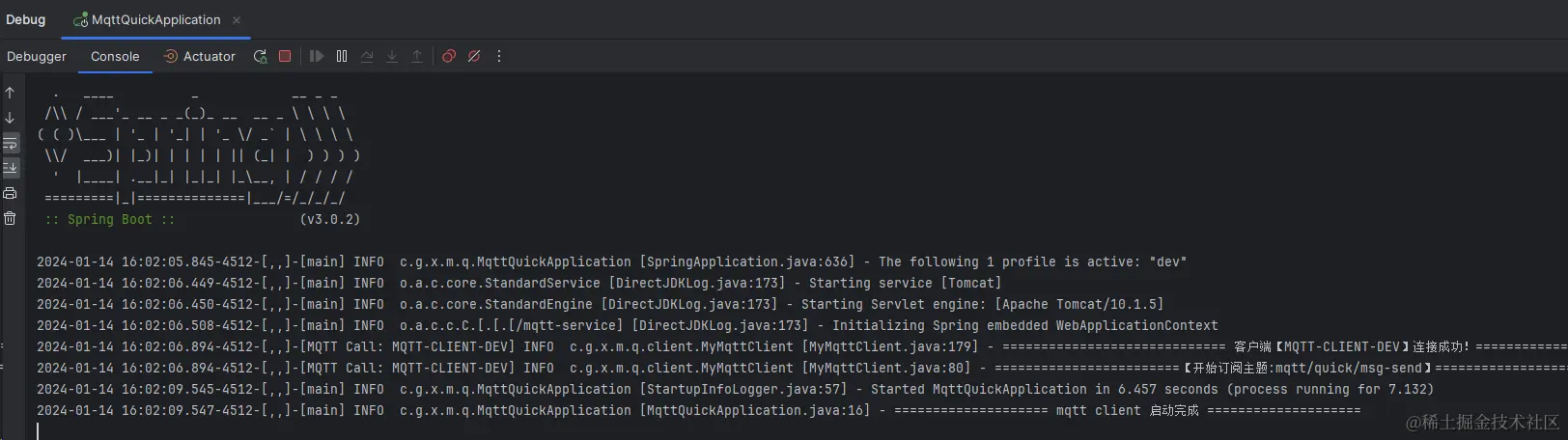Click the up arrow in console gutter
Image resolution: width=1568 pixels, height=440 pixels.
[10, 93]
